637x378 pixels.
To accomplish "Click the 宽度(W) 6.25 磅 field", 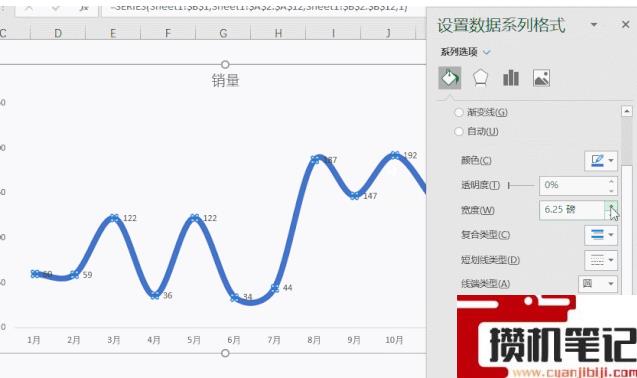I will (x=572, y=210).
